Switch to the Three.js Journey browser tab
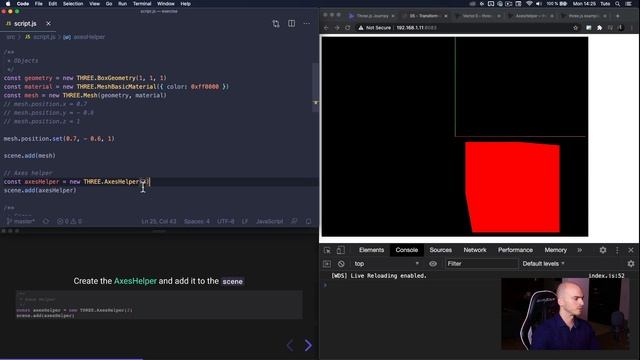 (372, 16)
